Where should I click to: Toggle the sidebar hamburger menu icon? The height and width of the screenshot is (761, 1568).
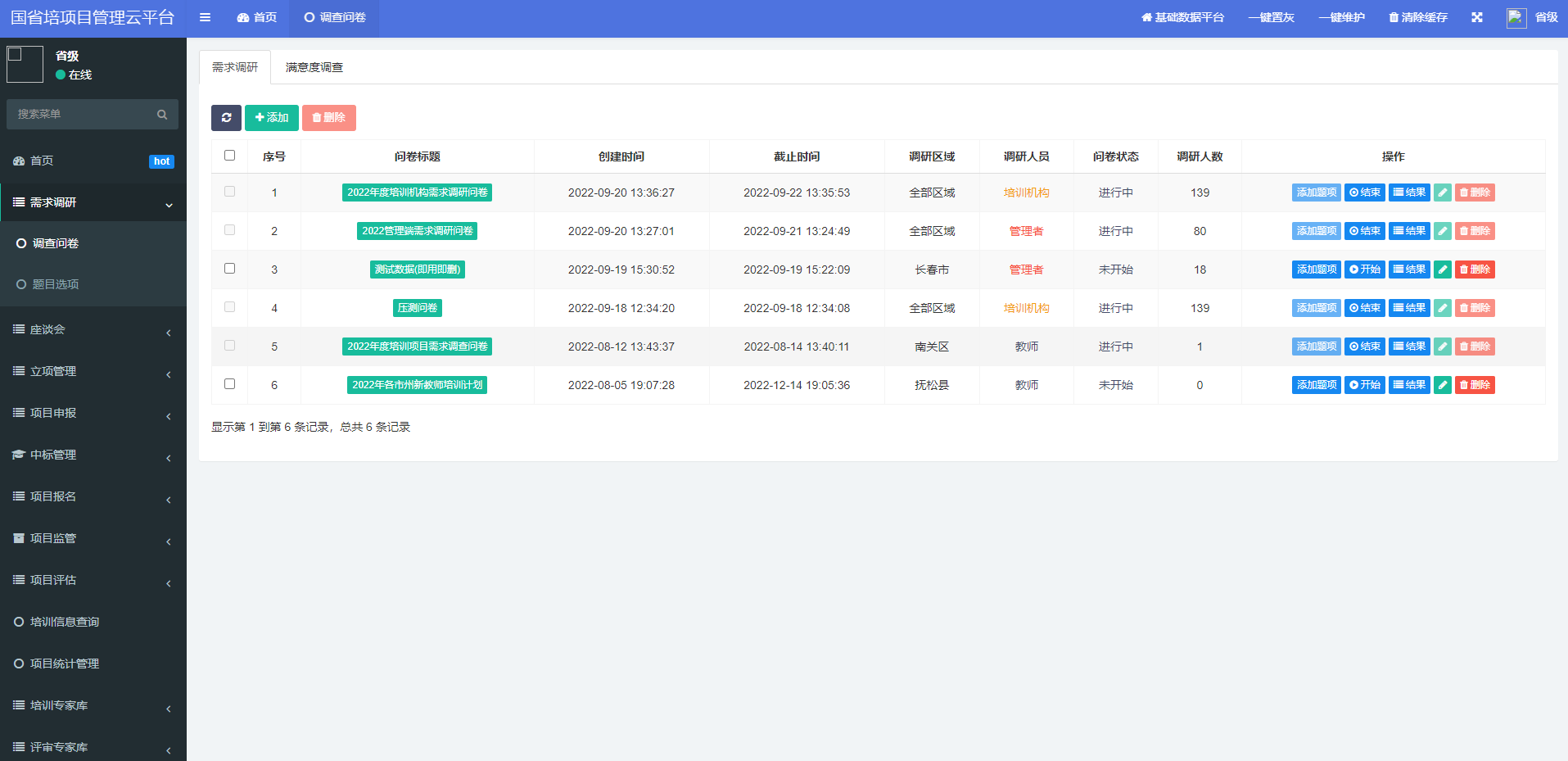[205, 17]
